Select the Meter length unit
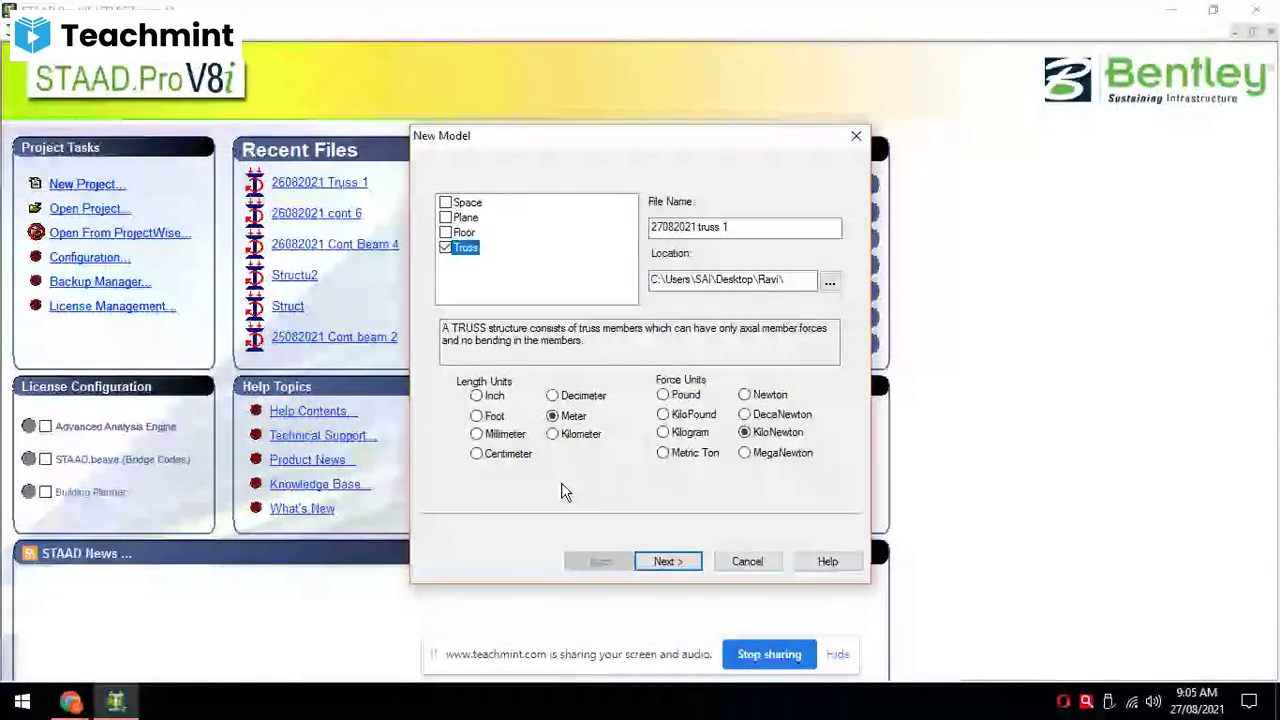The image size is (1280, 720). click(552, 416)
